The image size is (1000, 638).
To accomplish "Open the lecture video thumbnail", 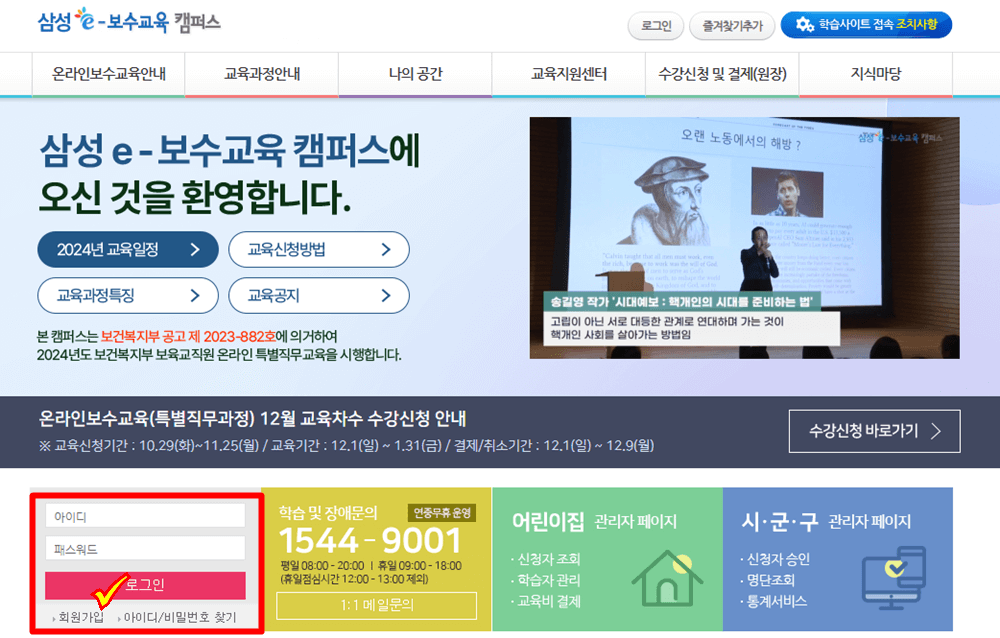I will click(x=744, y=237).
